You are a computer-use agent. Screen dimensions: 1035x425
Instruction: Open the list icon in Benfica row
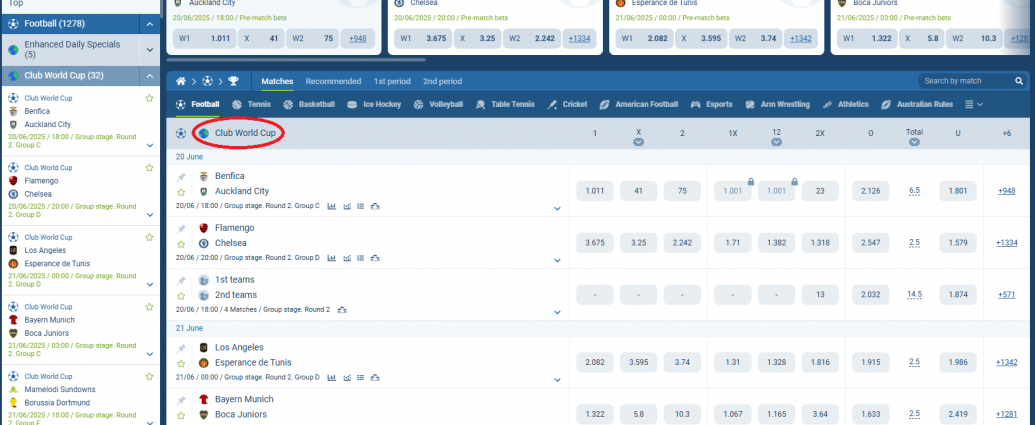(360, 206)
